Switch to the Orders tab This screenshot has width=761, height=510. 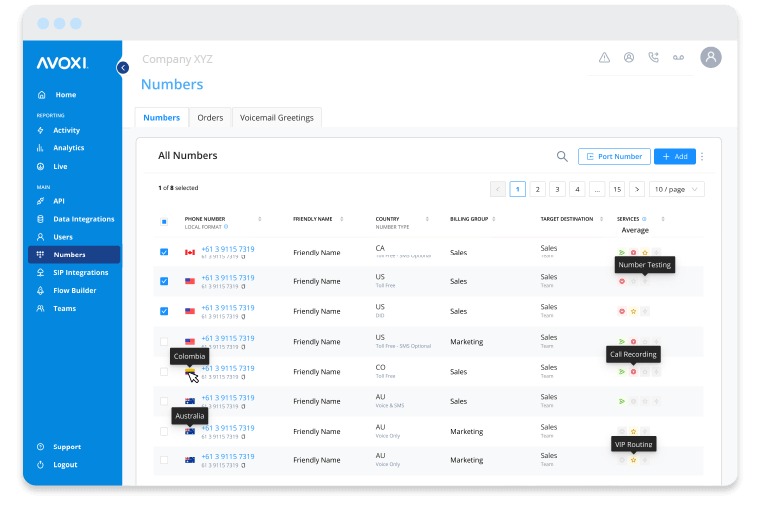210,117
